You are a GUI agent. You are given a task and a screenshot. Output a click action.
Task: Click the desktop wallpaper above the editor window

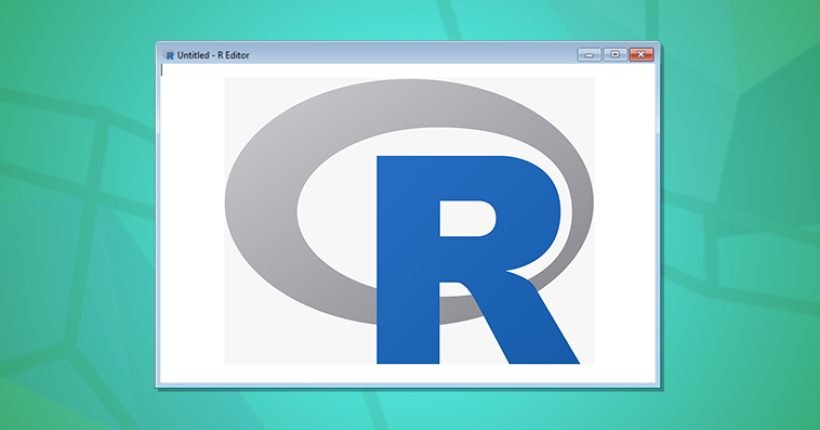click(408, 20)
